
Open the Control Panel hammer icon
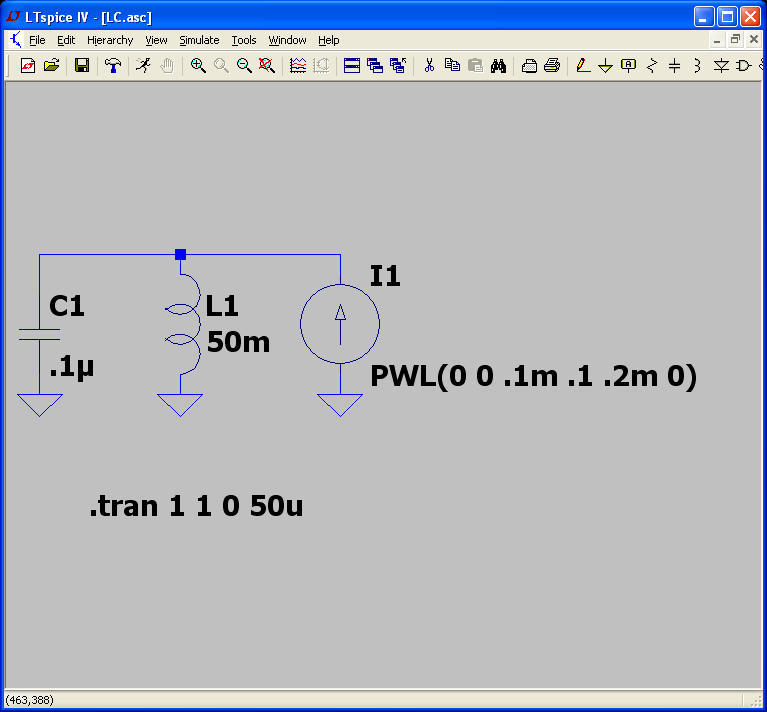tap(113, 66)
